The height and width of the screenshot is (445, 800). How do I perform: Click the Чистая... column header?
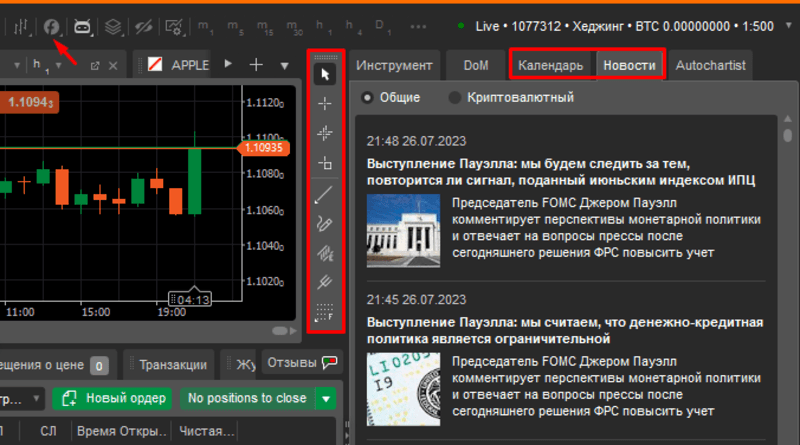point(206,431)
